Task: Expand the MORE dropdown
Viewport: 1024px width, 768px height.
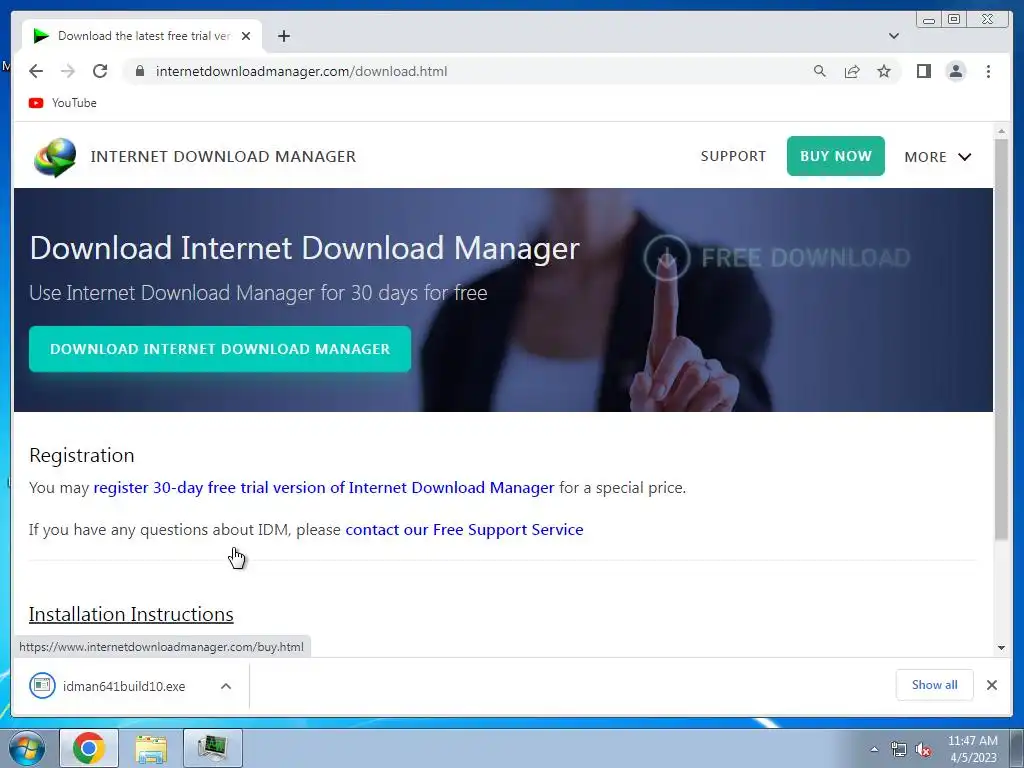Action: pos(937,157)
